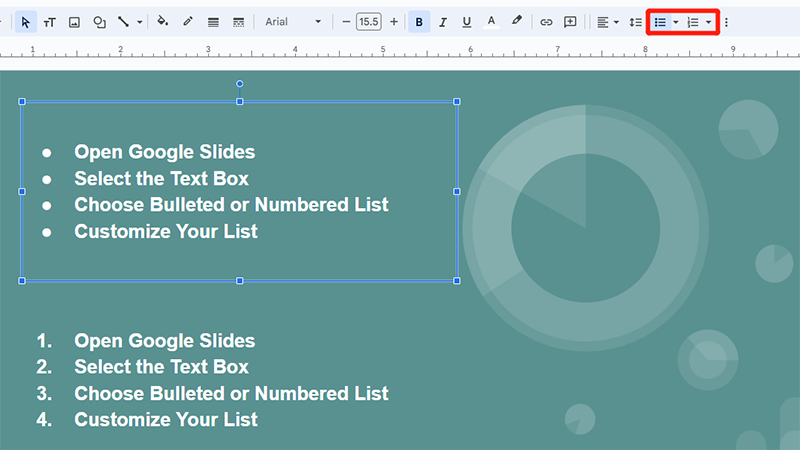Open the Arial font dropdown
800x450 pixels.
pyautogui.click(x=293, y=22)
